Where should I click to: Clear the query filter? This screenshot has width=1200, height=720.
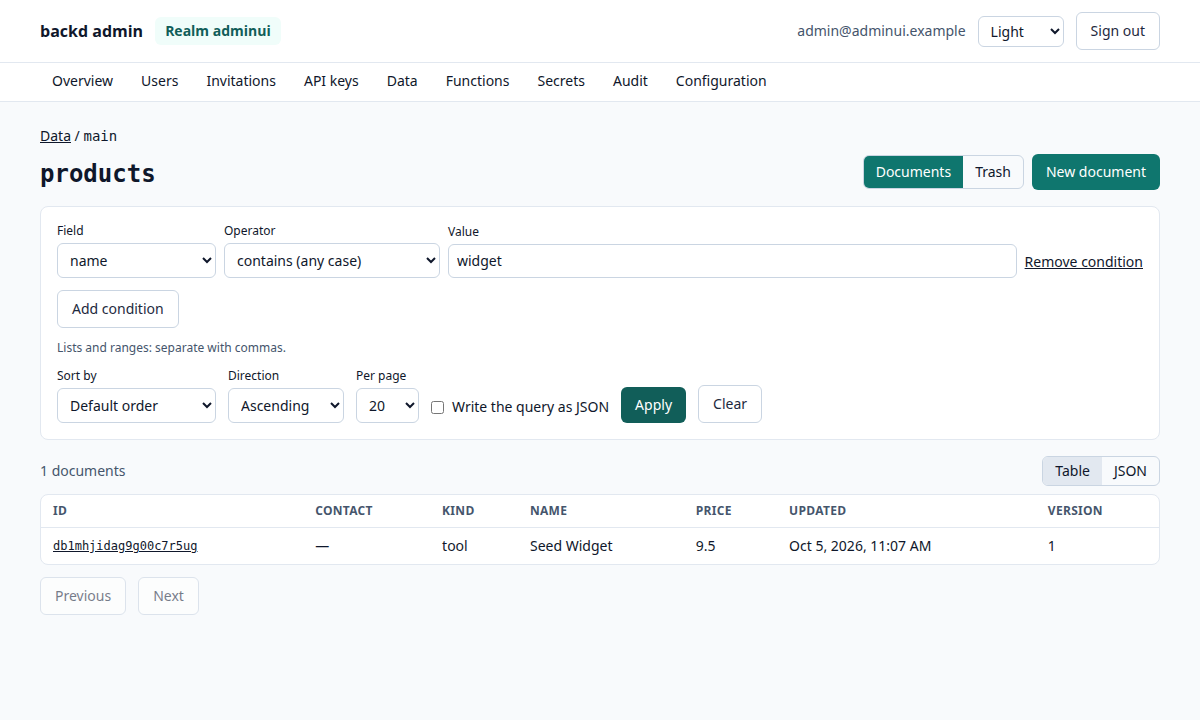click(x=730, y=404)
